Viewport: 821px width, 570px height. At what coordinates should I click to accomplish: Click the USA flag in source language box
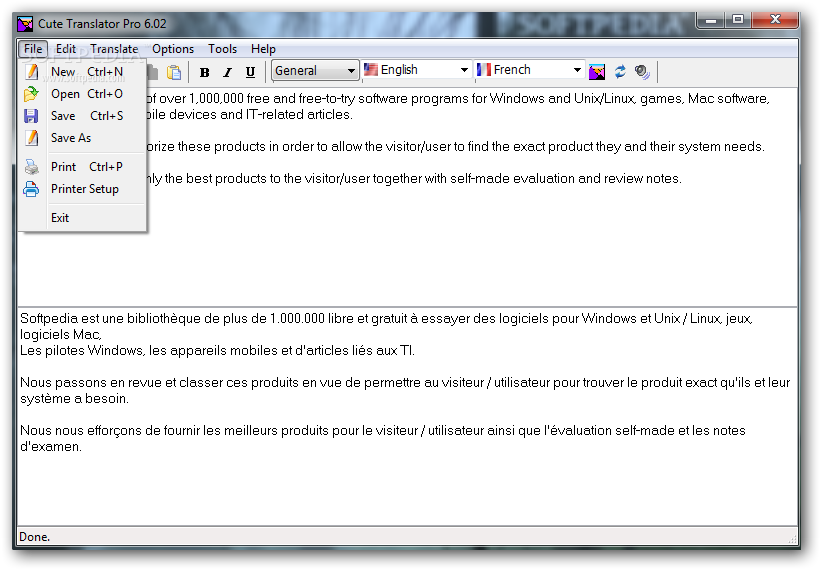coord(371,70)
